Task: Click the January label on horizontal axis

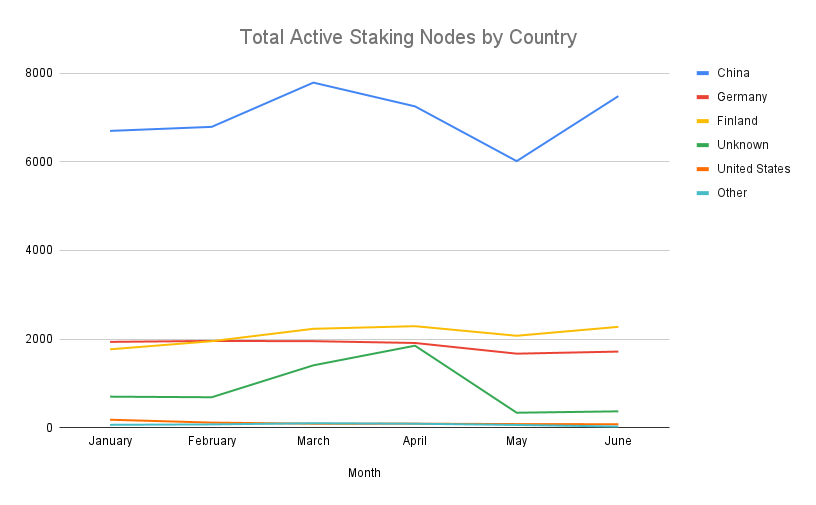Action: coord(110,441)
